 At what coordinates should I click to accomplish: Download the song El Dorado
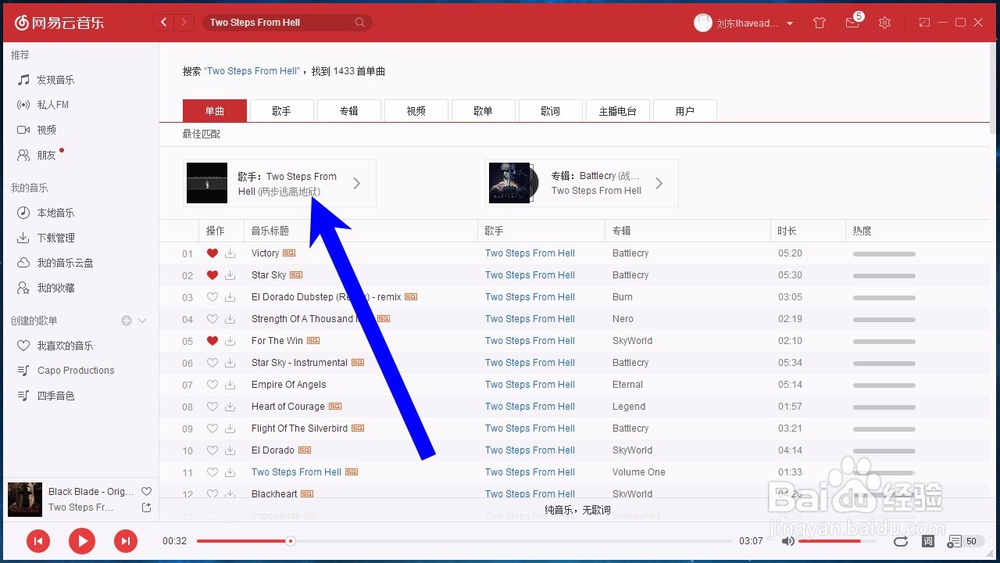tap(230, 450)
